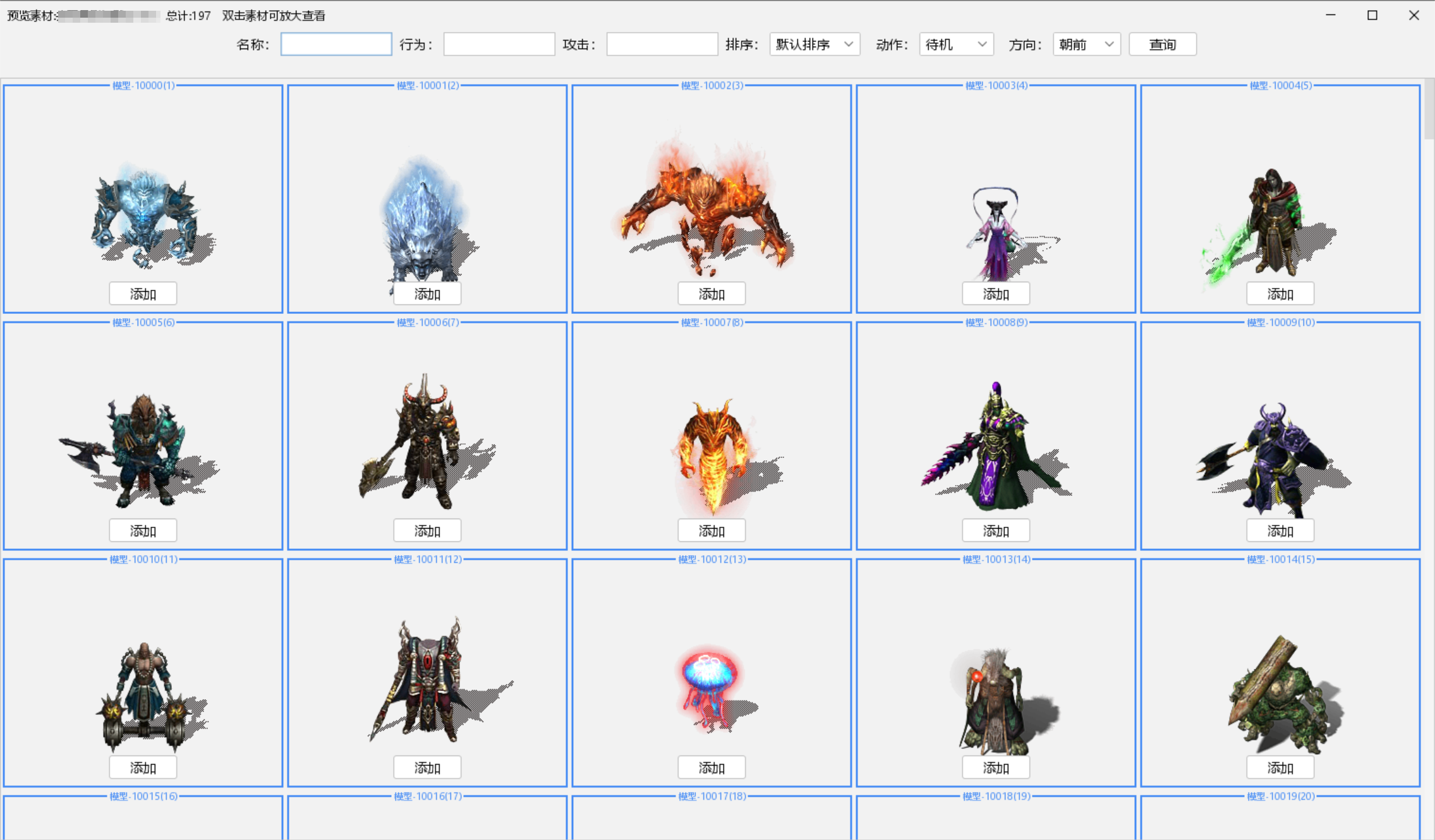The width and height of the screenshot is (1435, 840).
Task: Close the preview window
Action: (x=1414, y=15)
